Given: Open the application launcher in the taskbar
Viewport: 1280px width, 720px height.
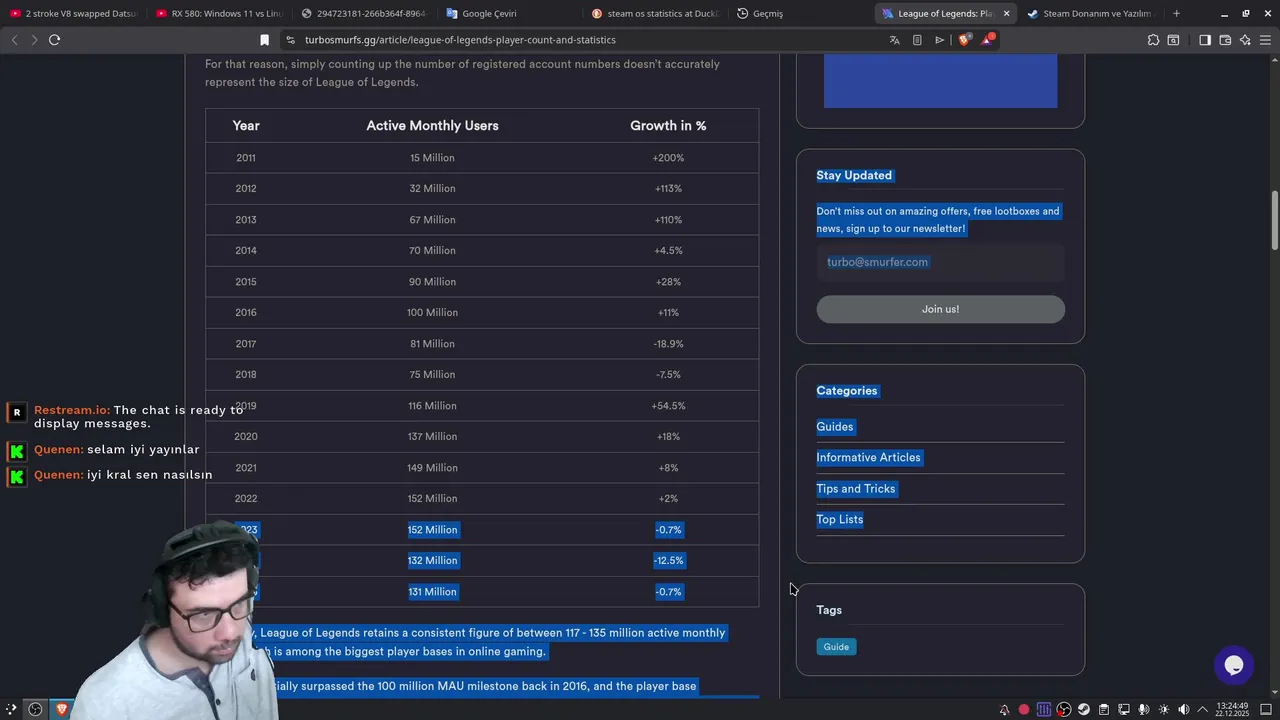Looking at the screenshot, I should [x=12, y=709].
